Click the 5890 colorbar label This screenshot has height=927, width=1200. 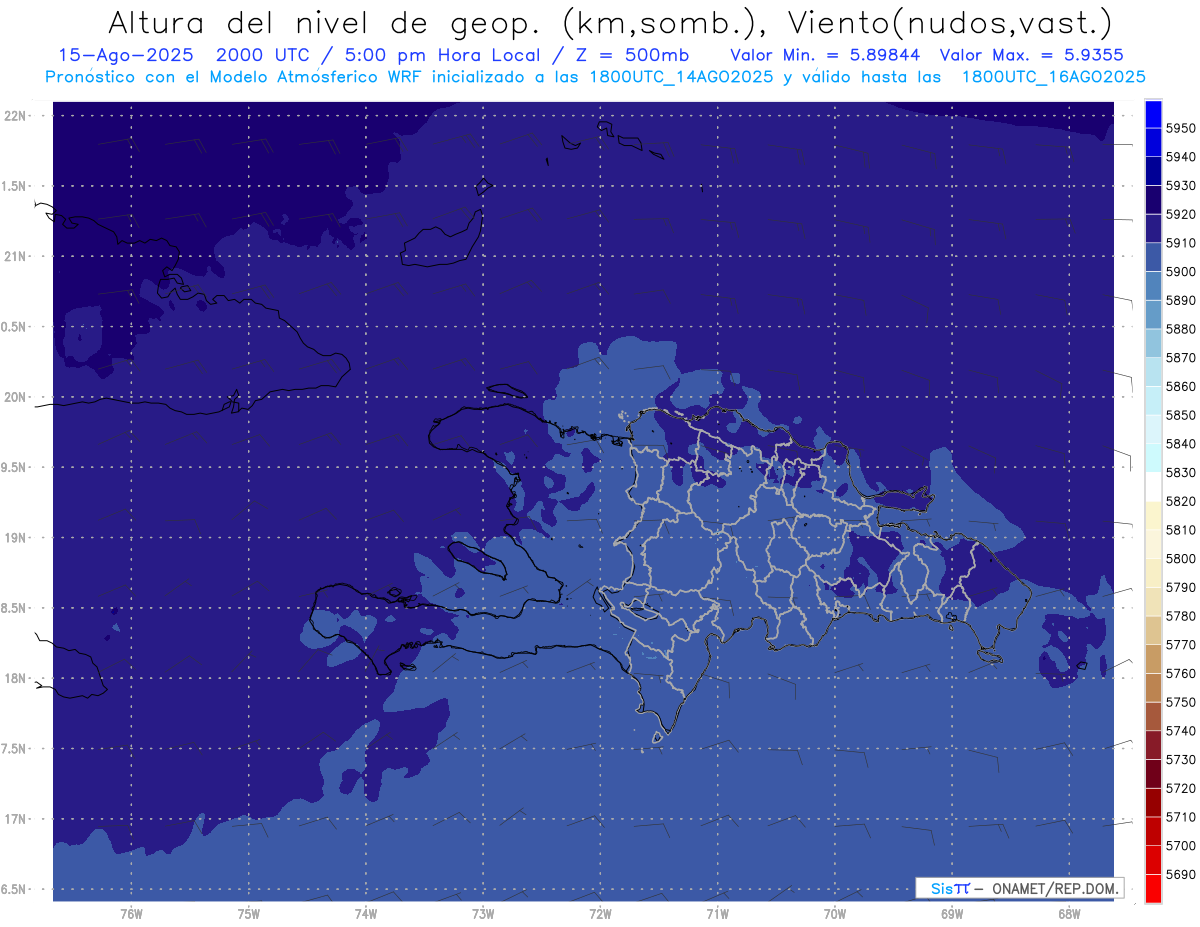point(1180,300)
